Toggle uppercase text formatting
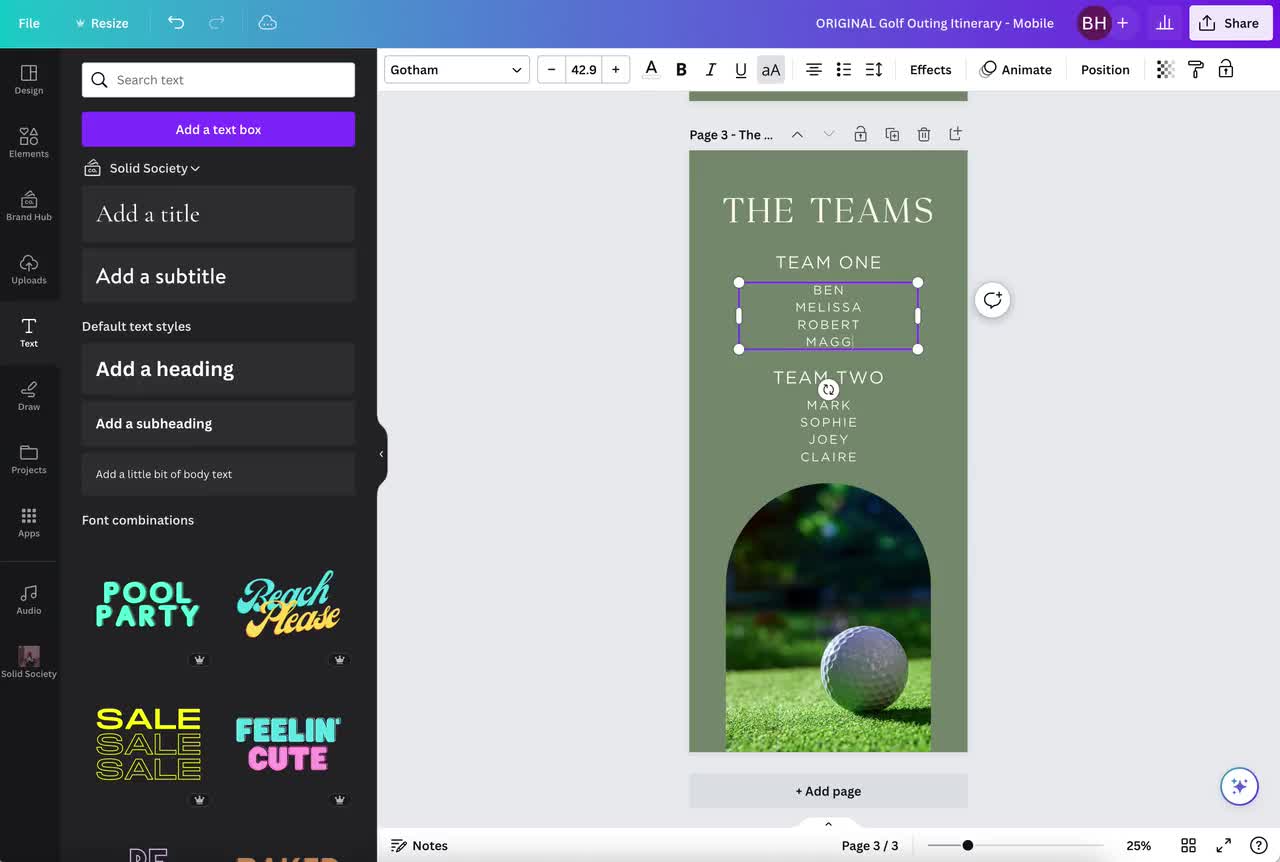 [771, 69]
